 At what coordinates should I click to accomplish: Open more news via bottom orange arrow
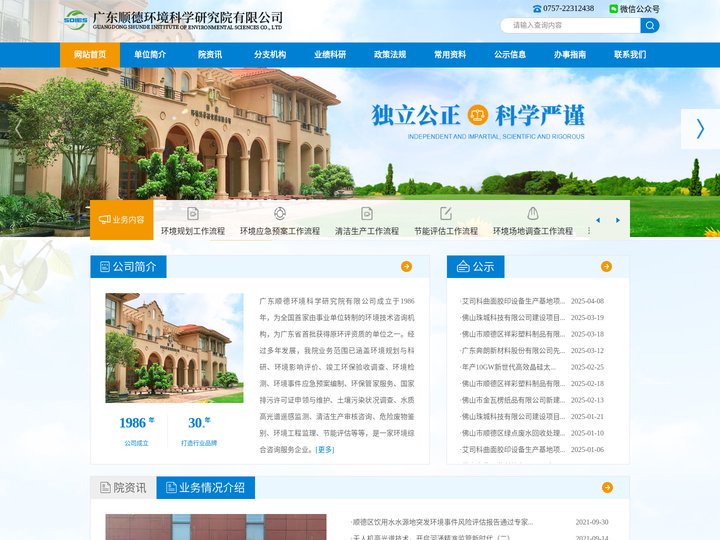tap(607, 488)
